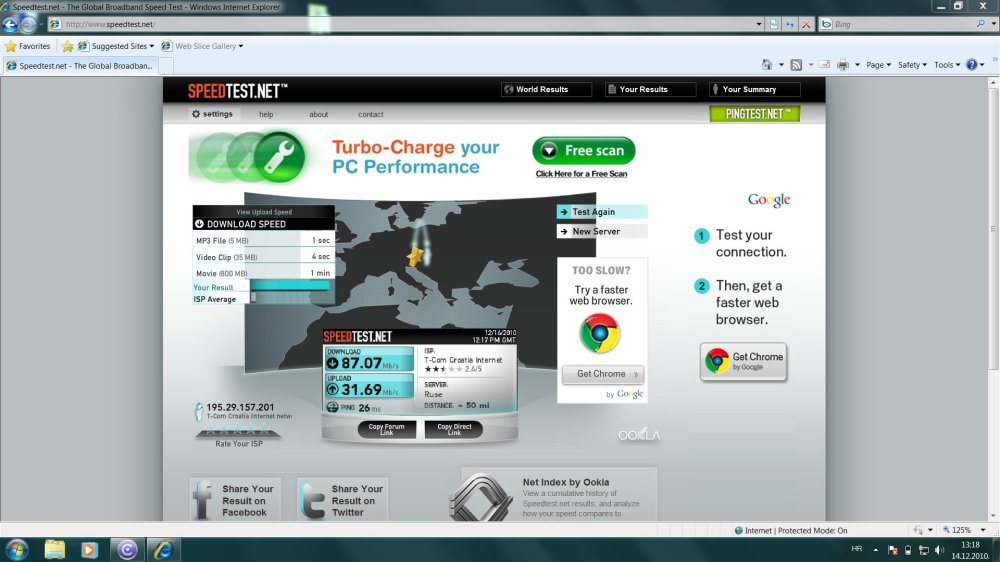Screen dimensions: 1000x562
Task: Open the Favorites star button
Action: pos(27,46)
